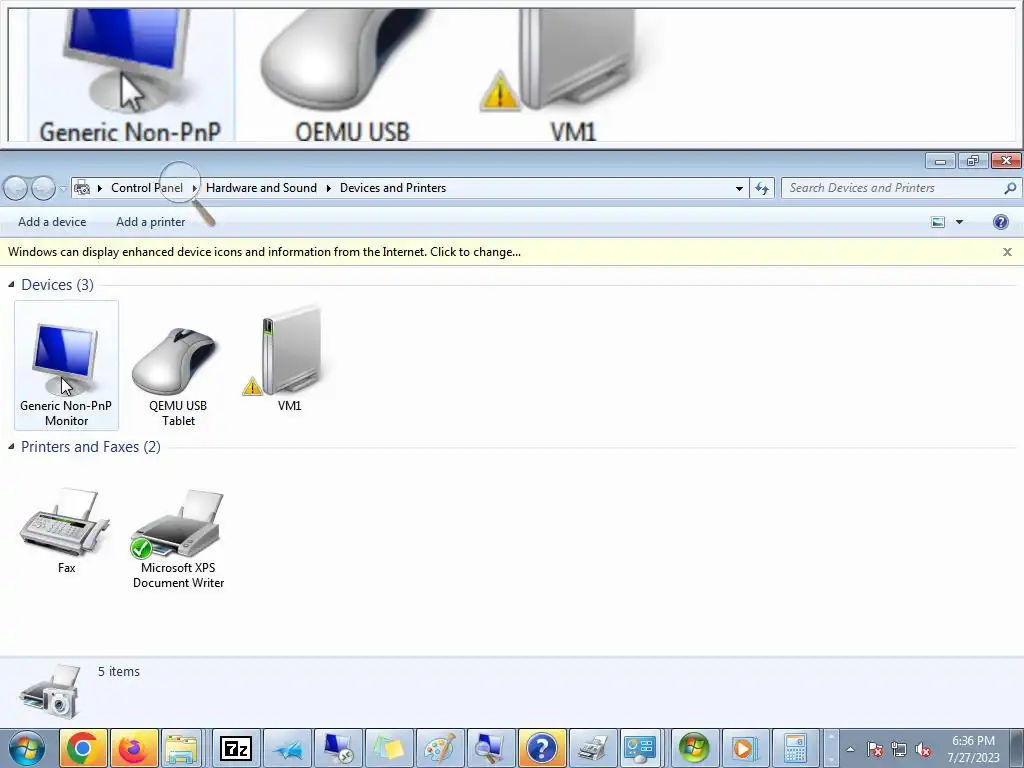Expand arrow before Control Panel breadcrumb
Viewport: 1024px width, 768px height.
(100, 188)
